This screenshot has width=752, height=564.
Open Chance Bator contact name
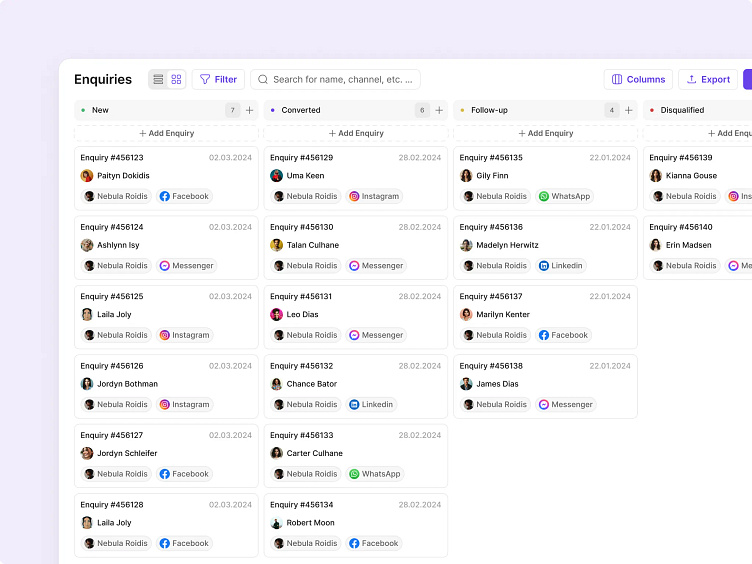(312, 384)
